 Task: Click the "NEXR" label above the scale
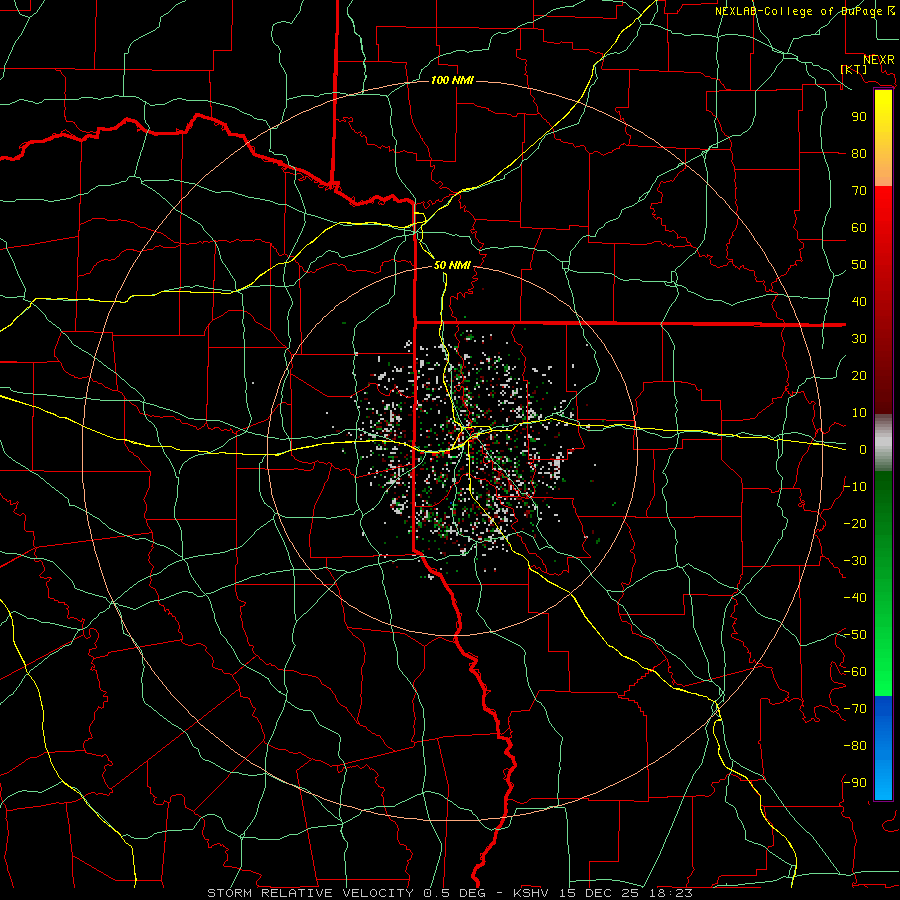[x=879, y=60]
